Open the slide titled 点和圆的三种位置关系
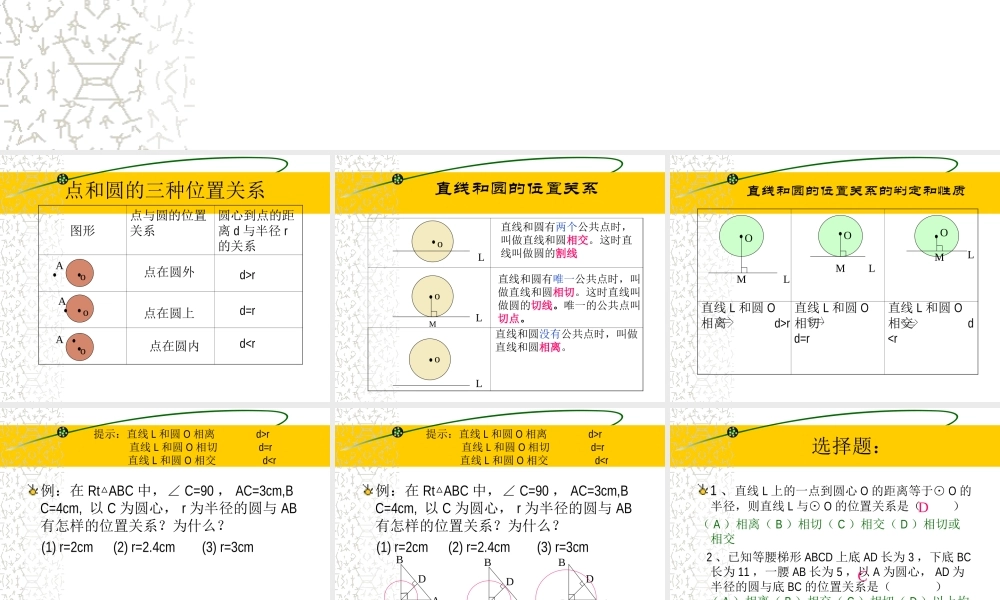1000x600 pixels. tap(165, 278)
